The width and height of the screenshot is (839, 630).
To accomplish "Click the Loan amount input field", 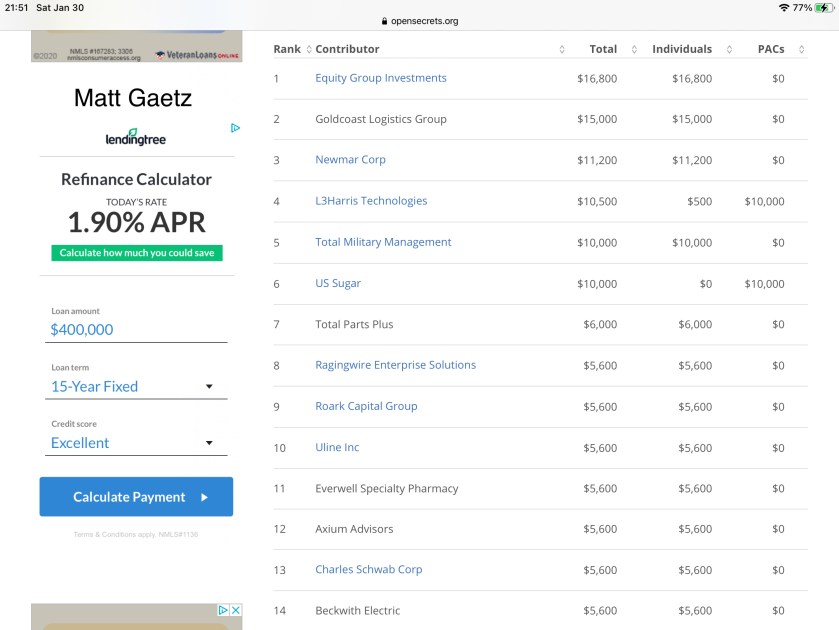I will 139,329.
